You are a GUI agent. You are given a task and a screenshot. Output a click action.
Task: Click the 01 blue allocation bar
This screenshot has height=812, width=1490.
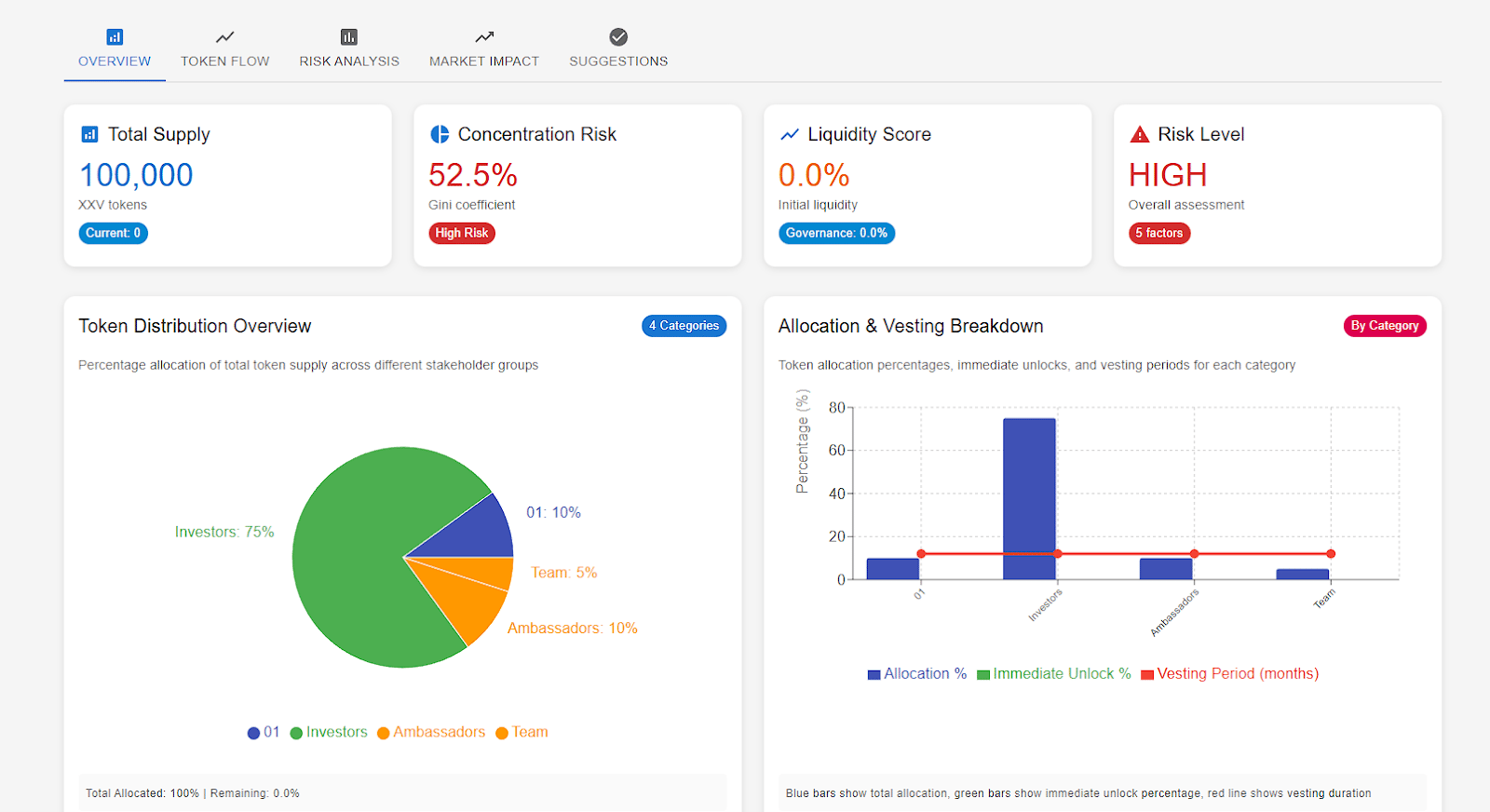[x=893, y=569]
